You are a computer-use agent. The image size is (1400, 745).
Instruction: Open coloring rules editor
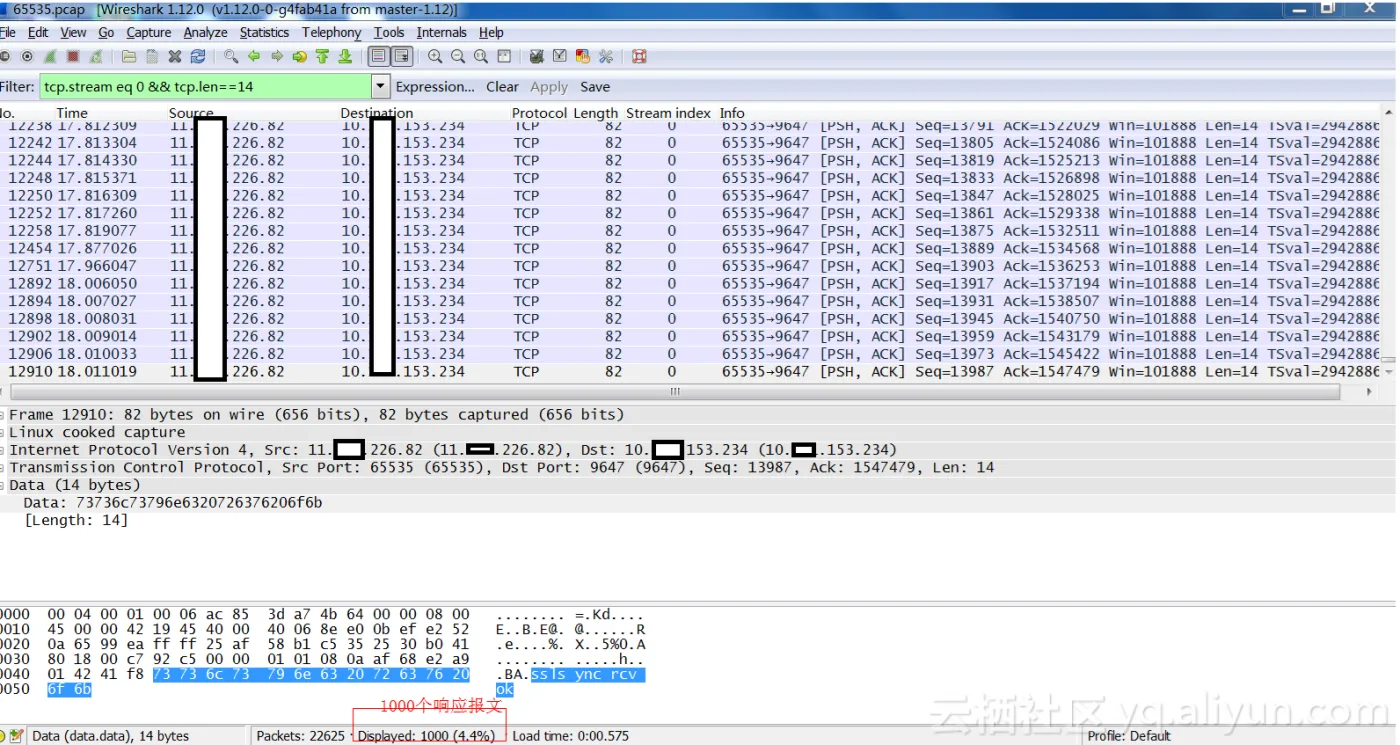point(582,57)
